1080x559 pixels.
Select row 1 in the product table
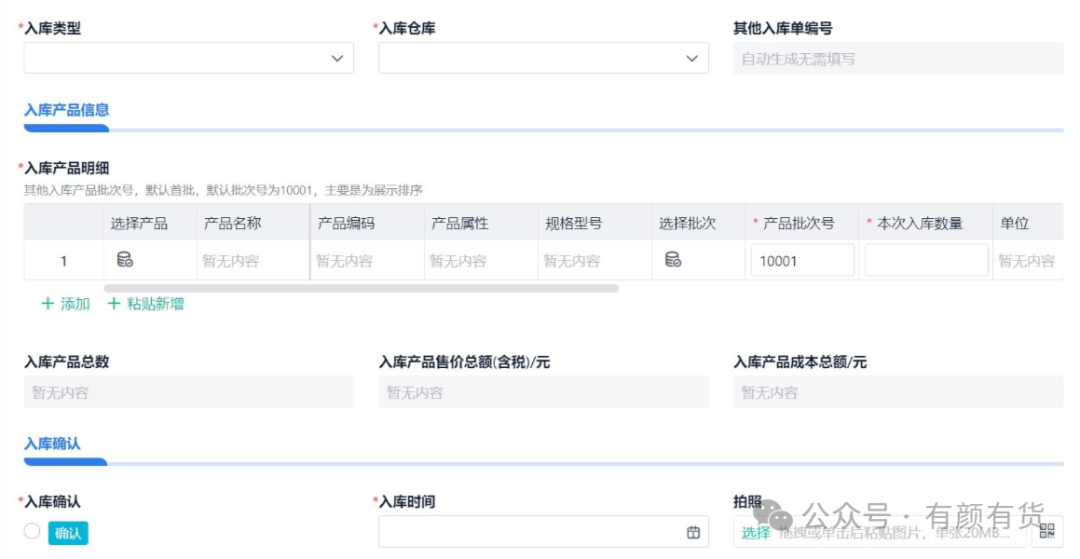[63, 261]
